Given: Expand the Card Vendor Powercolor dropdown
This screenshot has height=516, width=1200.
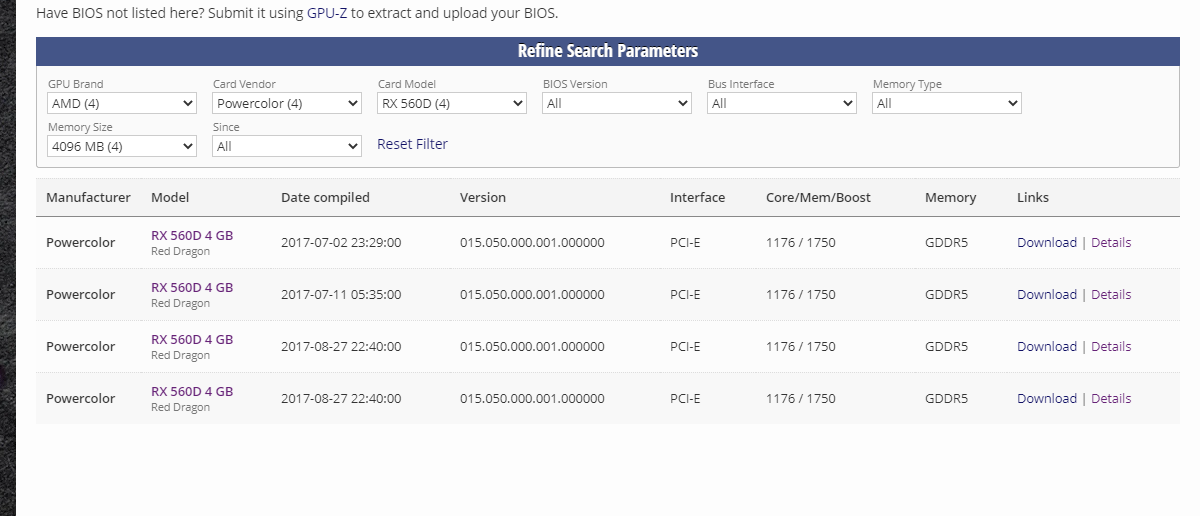Looking at the screenshot, I should tap(287, 103).
